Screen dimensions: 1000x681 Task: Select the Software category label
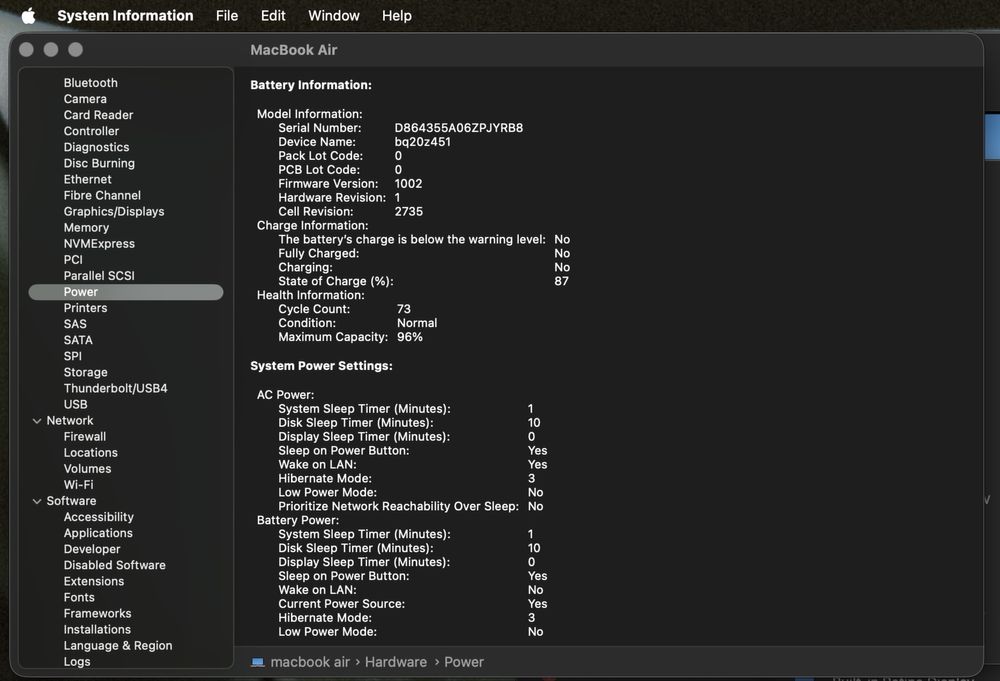[x=71, y=501]
